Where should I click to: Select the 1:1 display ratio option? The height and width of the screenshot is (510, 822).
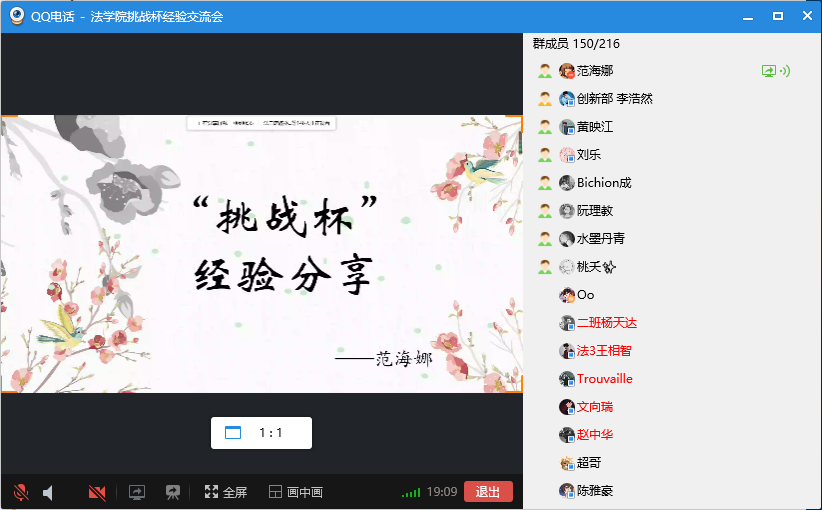(271, 433)
